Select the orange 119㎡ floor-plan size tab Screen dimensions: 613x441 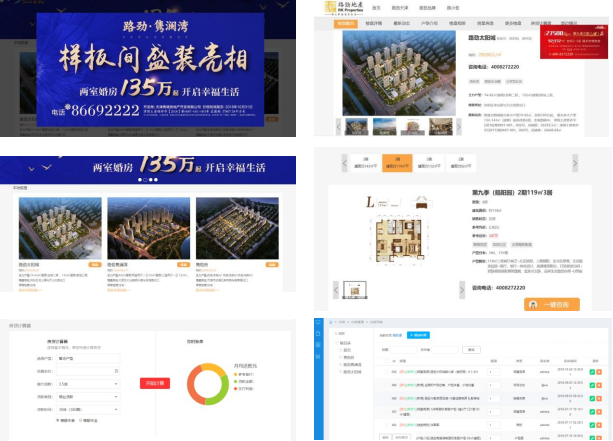pos(397,163)
